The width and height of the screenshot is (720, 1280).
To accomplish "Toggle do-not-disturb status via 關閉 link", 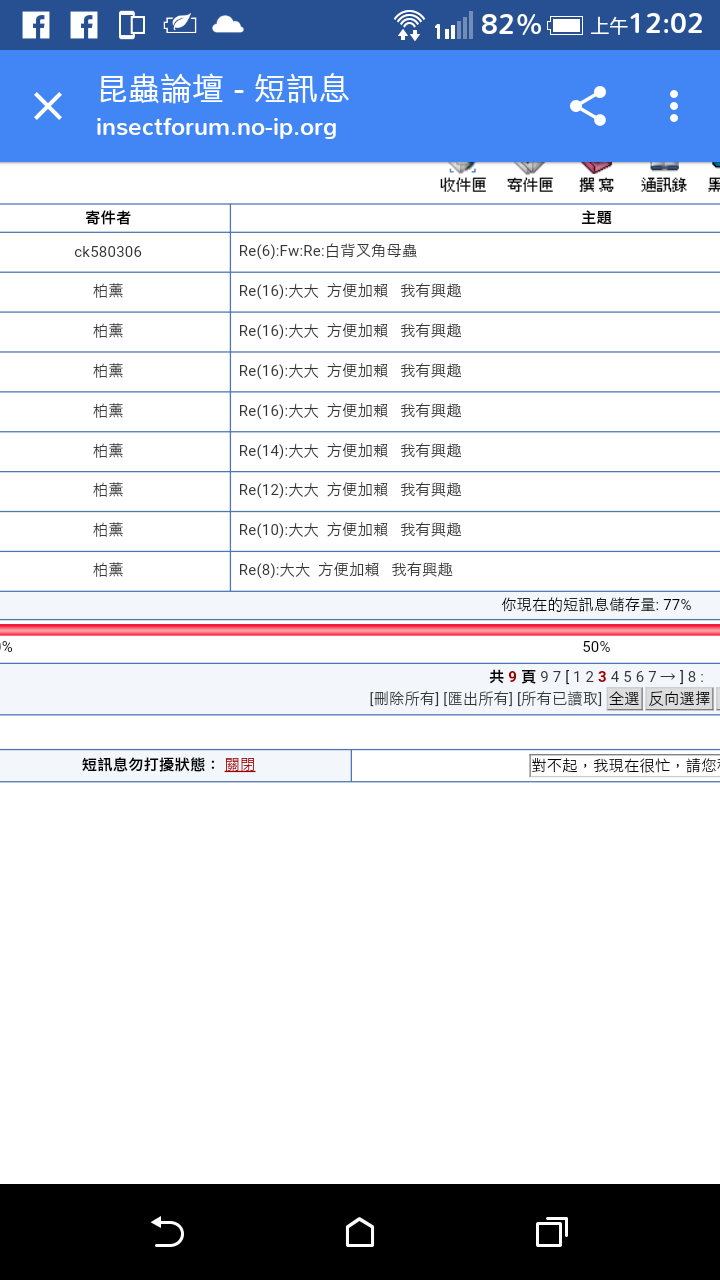I will click(240, 765).
